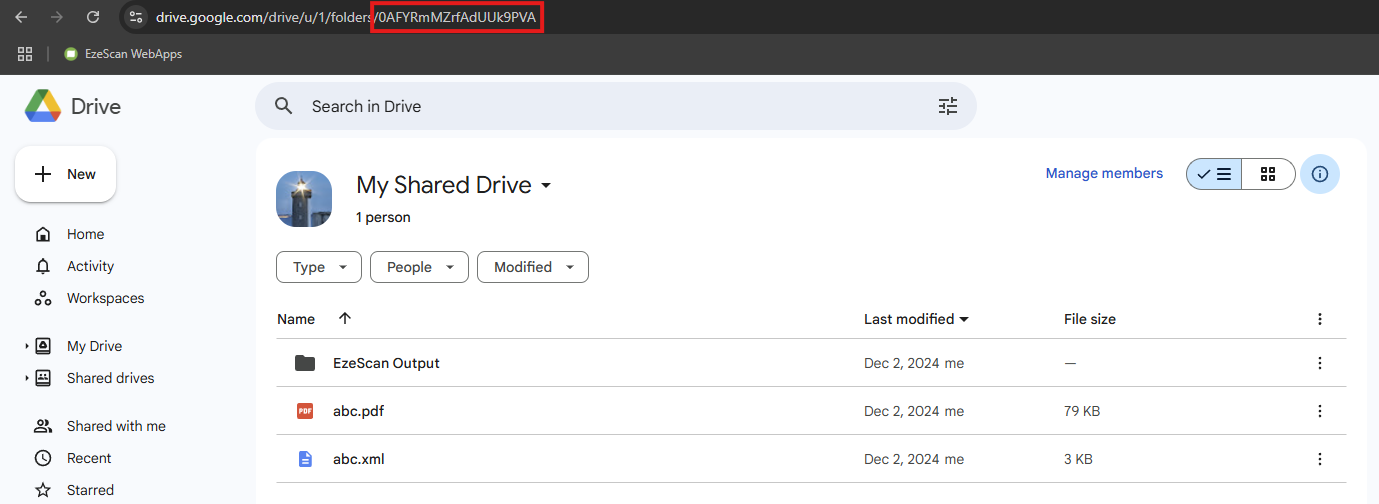
Task: Open more actions for abc.pdf
Action: coord(1319,411)
